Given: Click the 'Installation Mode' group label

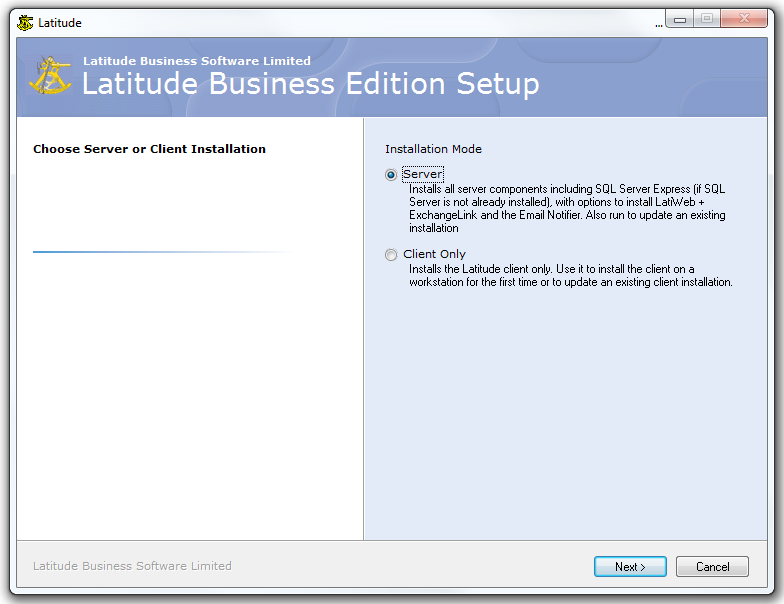Looking at the screenshot, I should click(x=433, y=149).
